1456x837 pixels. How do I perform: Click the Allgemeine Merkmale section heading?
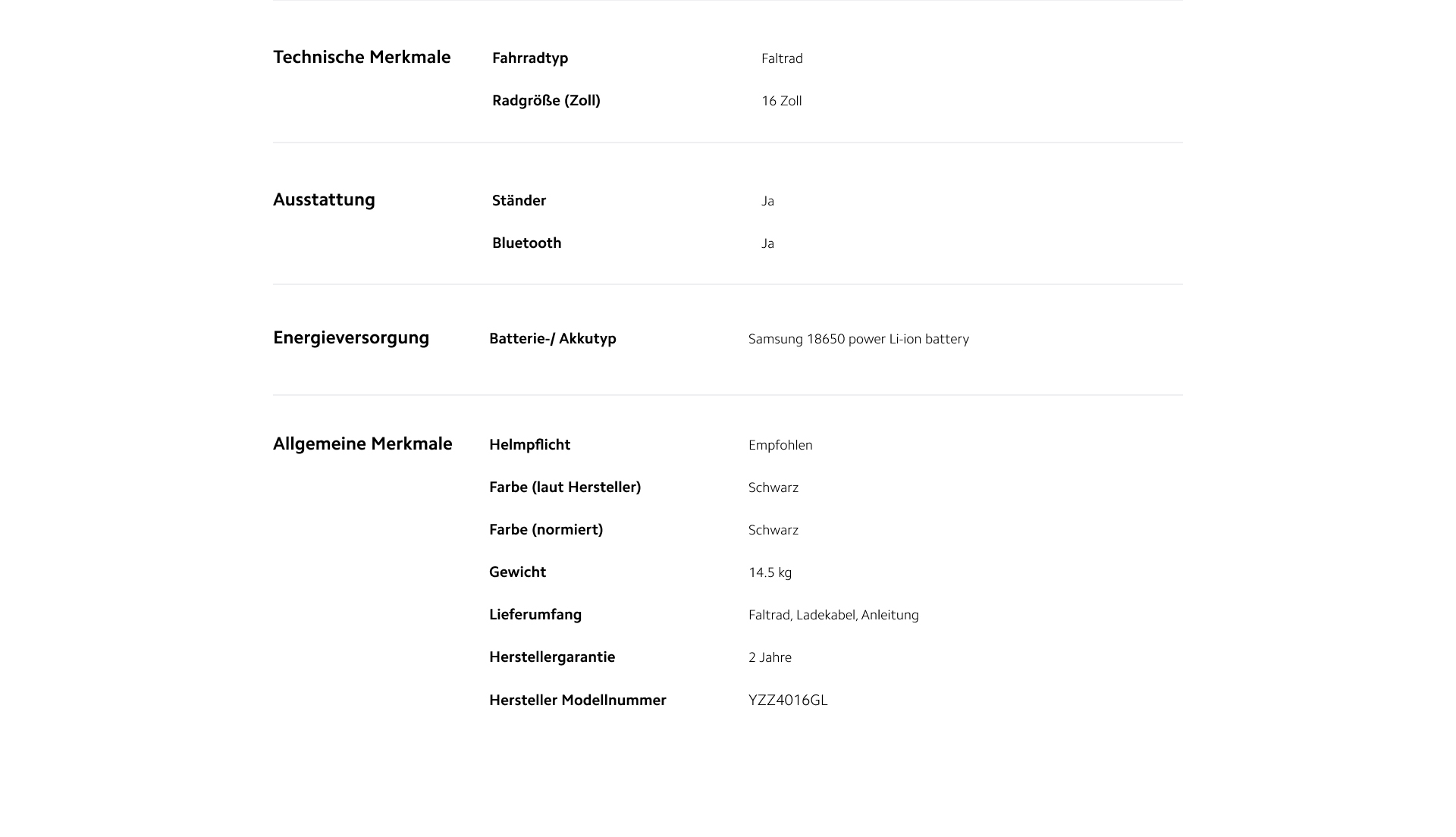tap(362, 444)
